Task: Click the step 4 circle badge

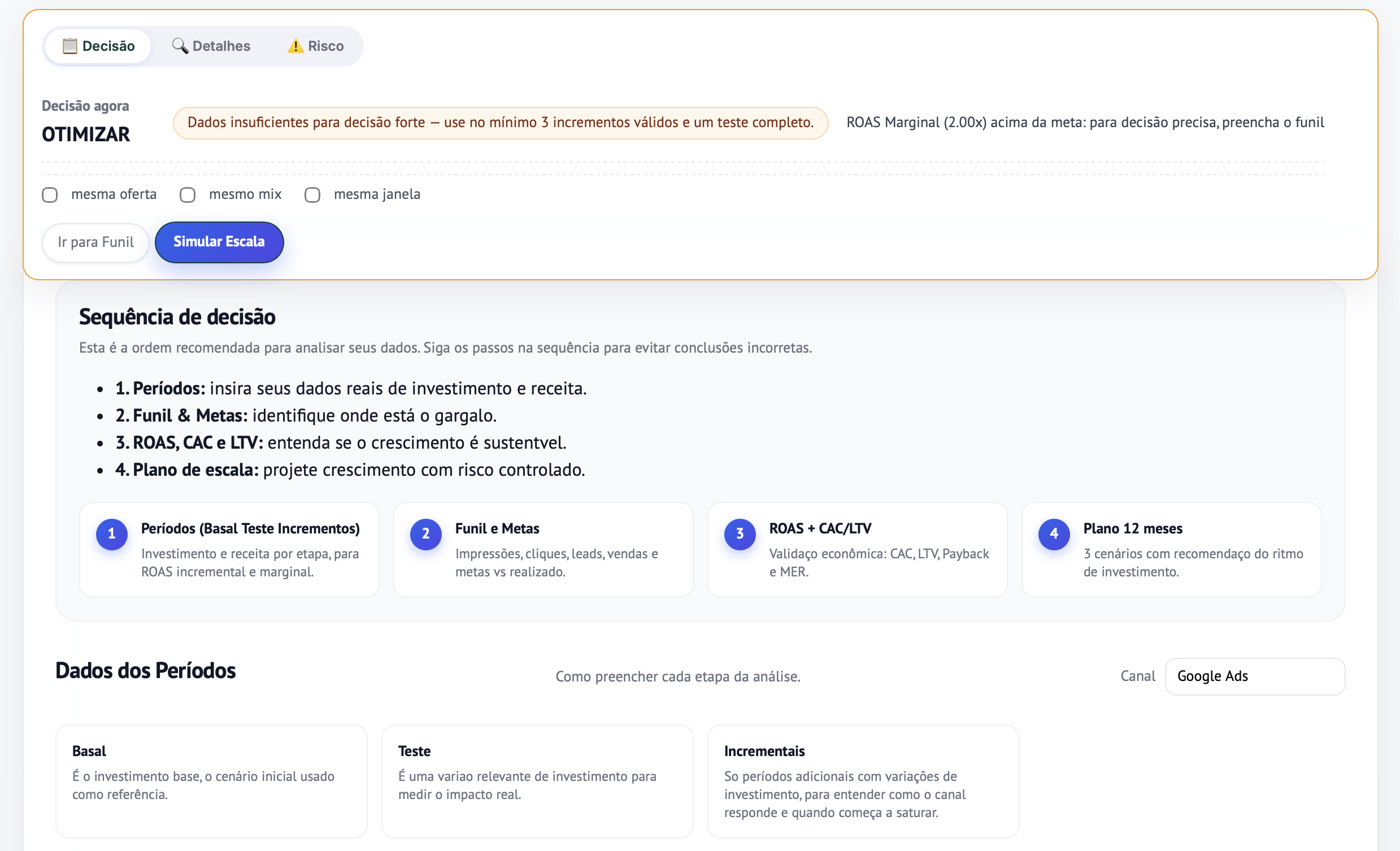Action: (1054, 534)
